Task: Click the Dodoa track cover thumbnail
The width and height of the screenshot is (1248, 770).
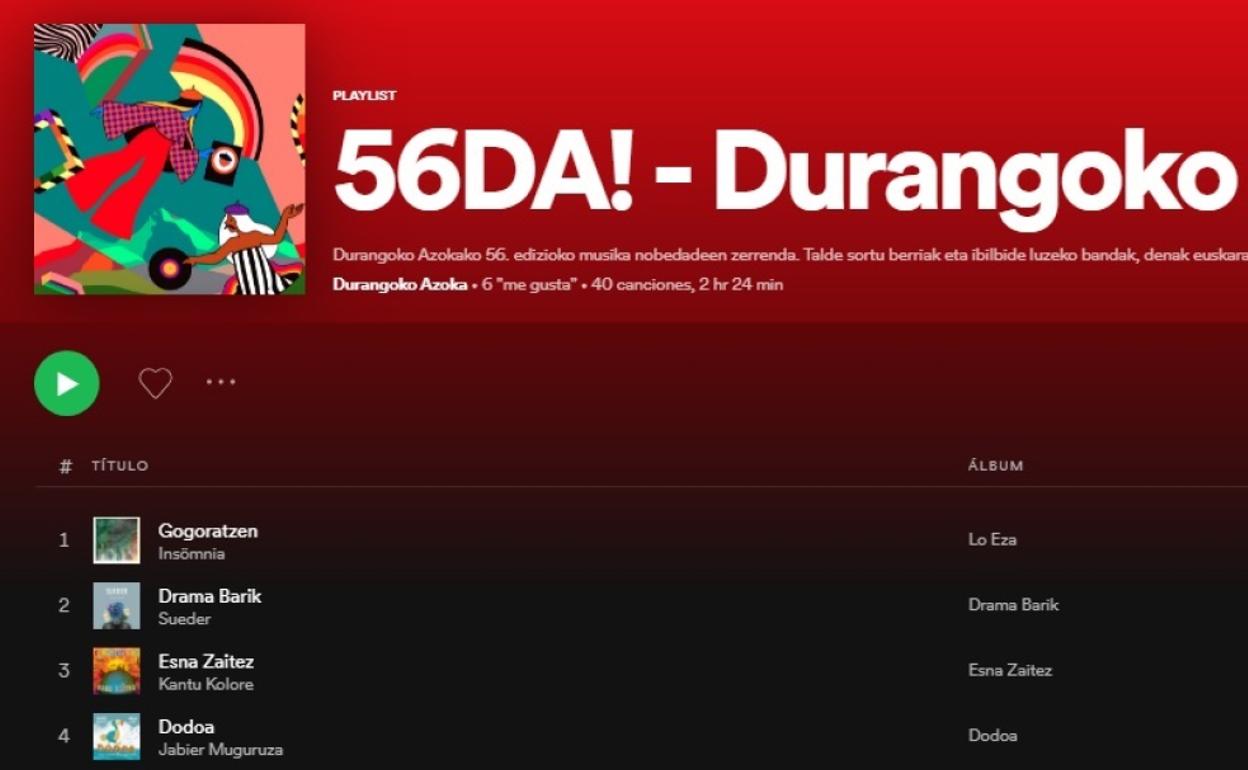Action: (x=116, y=736)
